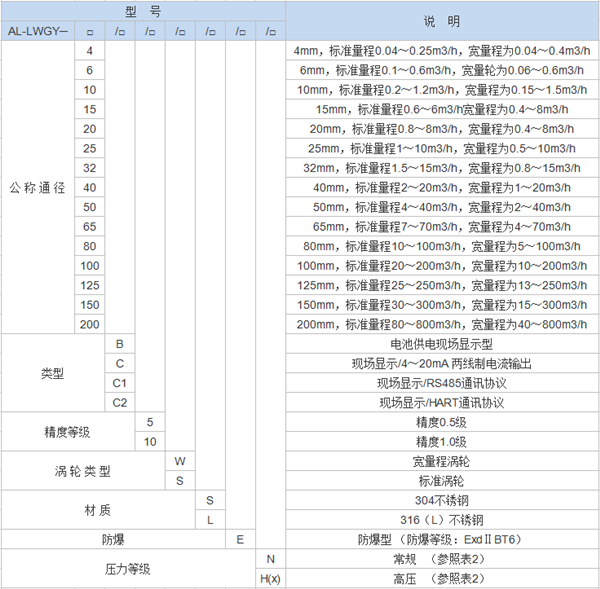Click the 现场显示/RS485通讯协议 description
This screenshot has width=600, height=589.
[x=441, y=383]
